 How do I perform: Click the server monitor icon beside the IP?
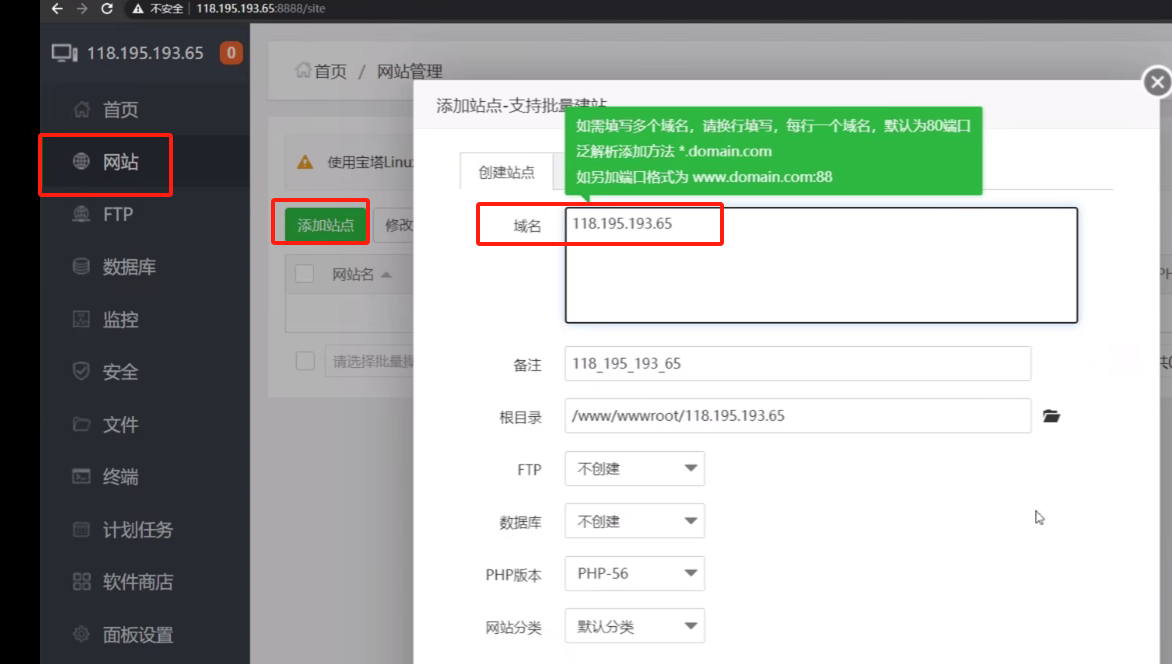click(x=64, y=53)
